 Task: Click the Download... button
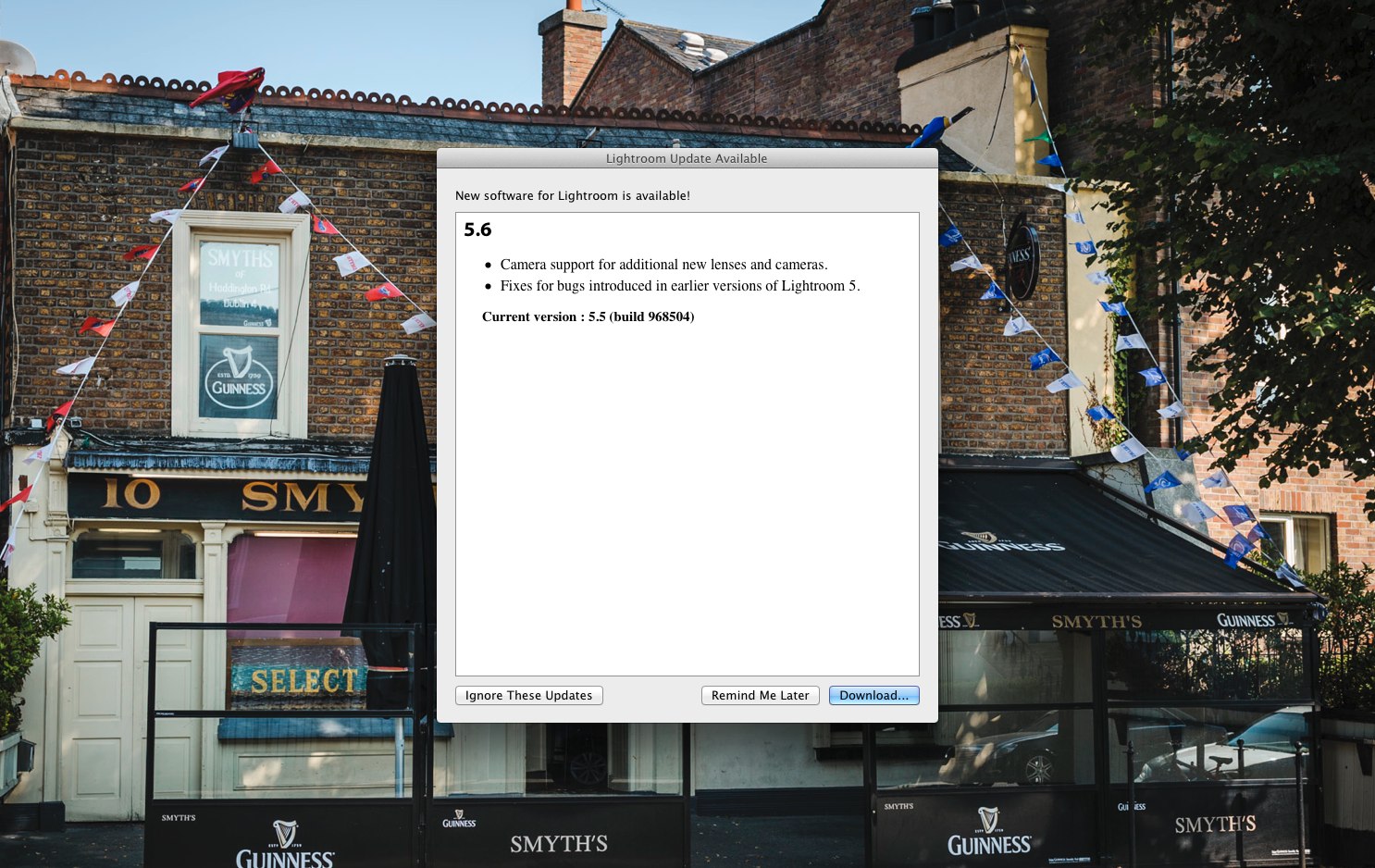pyautogui.click(x=873, y=695)
